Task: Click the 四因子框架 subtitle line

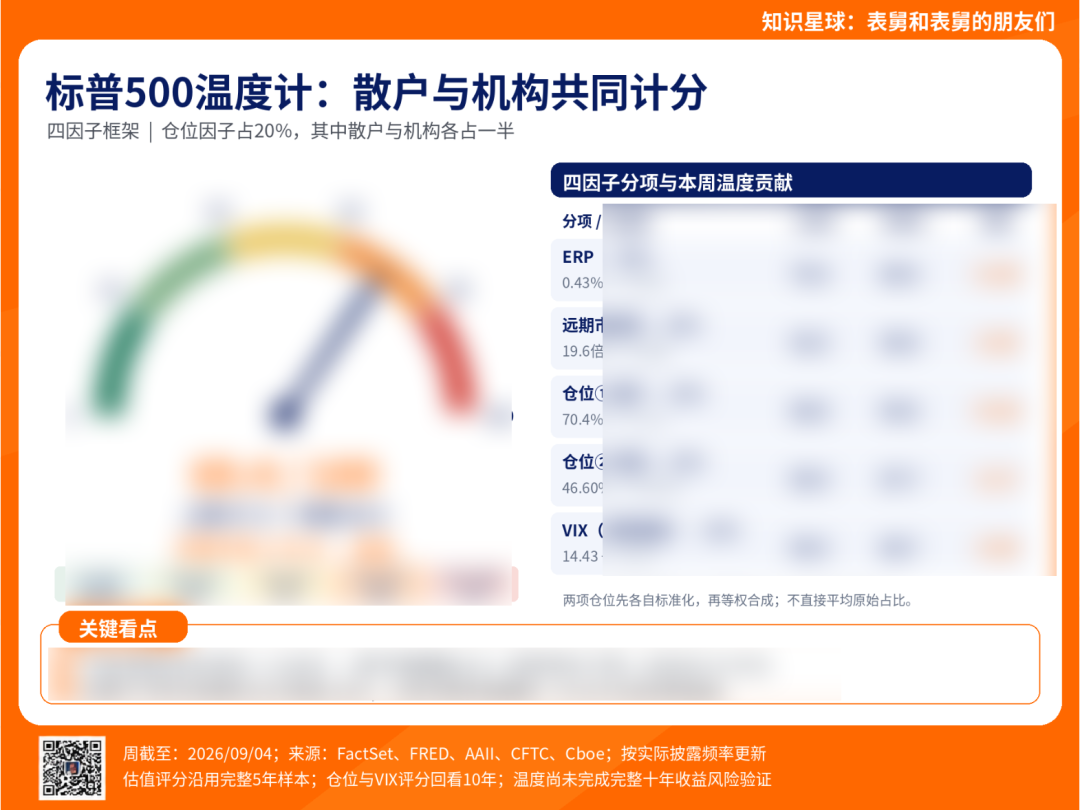Action: click(x=280, y=131)
